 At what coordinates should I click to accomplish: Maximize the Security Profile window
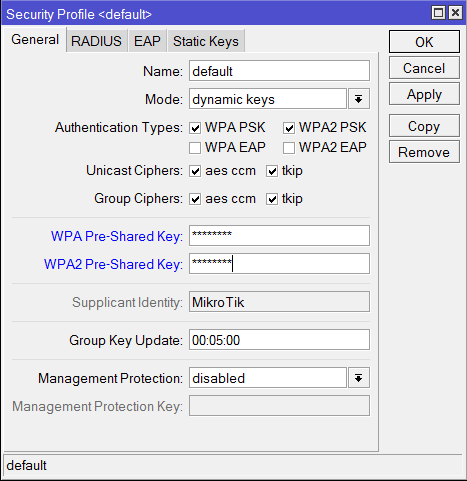(x=438, y=13)
